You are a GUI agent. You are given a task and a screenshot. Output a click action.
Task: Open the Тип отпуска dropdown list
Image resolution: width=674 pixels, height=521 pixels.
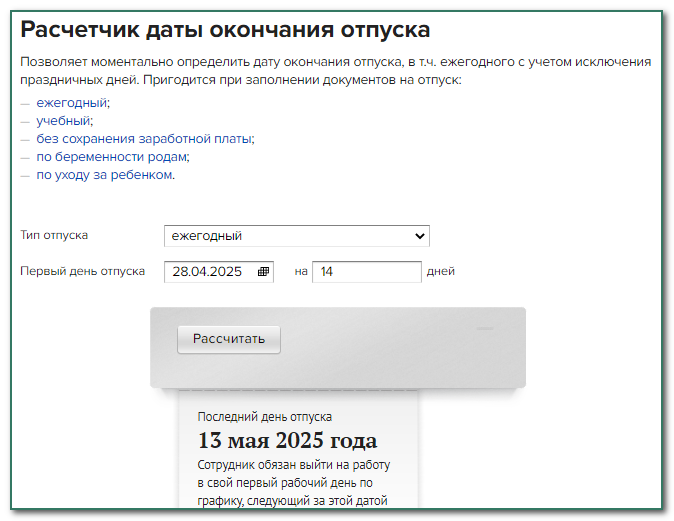[x=296, y=236]
